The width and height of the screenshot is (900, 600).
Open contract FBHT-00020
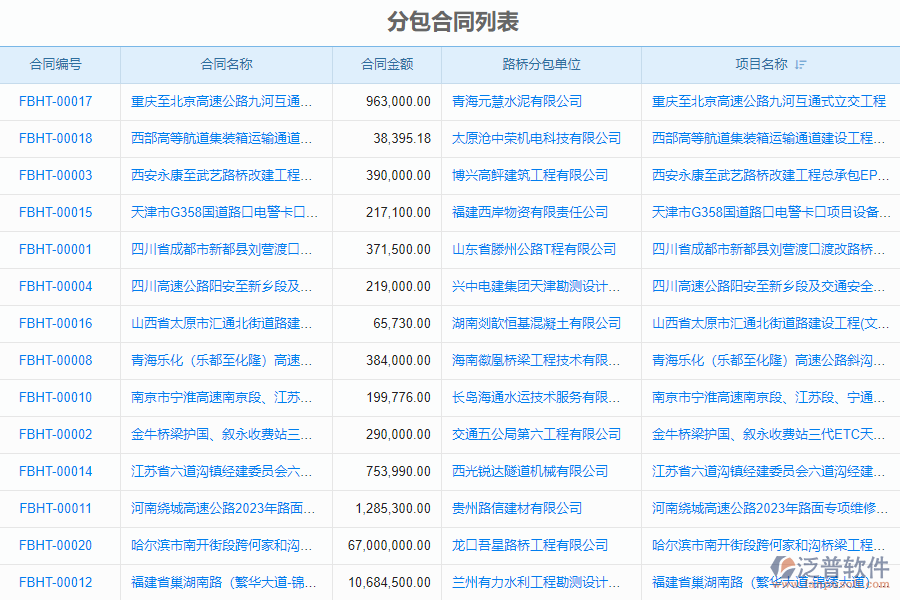[x=54, y=546]
